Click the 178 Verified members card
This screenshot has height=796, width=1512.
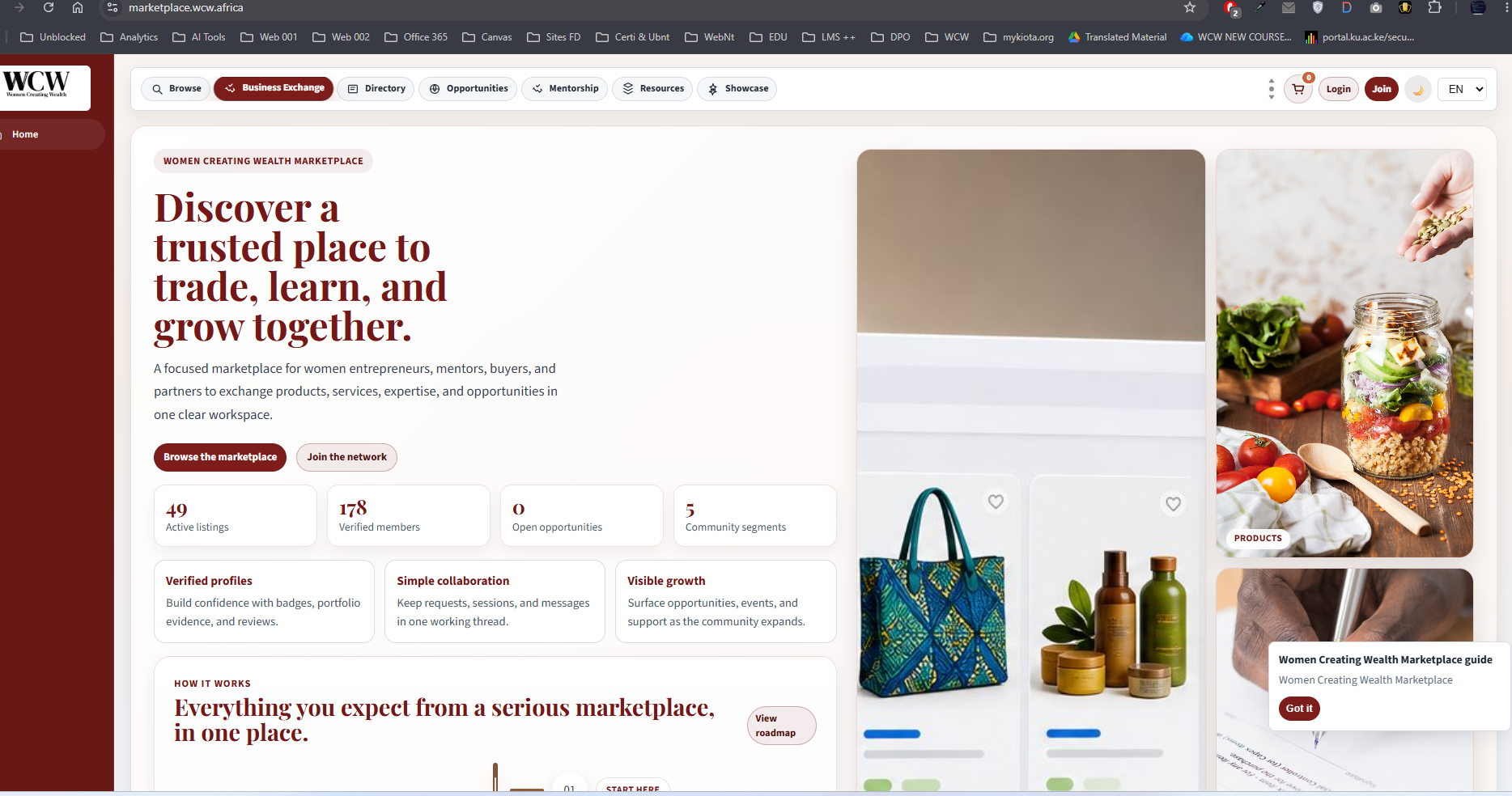[409, 516]
